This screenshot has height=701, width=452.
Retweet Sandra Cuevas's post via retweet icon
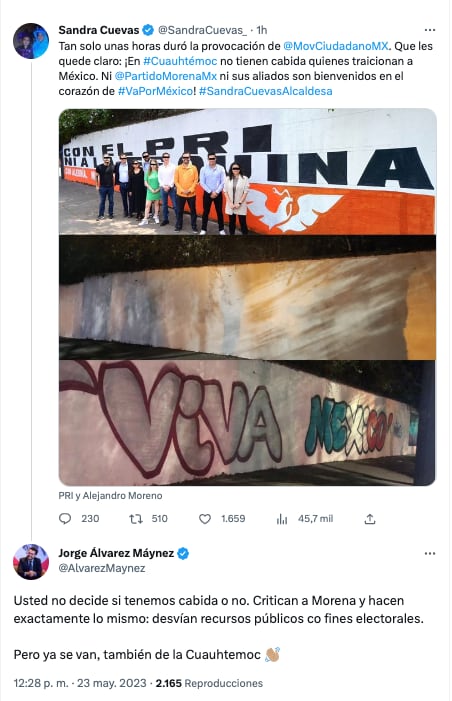135,519
